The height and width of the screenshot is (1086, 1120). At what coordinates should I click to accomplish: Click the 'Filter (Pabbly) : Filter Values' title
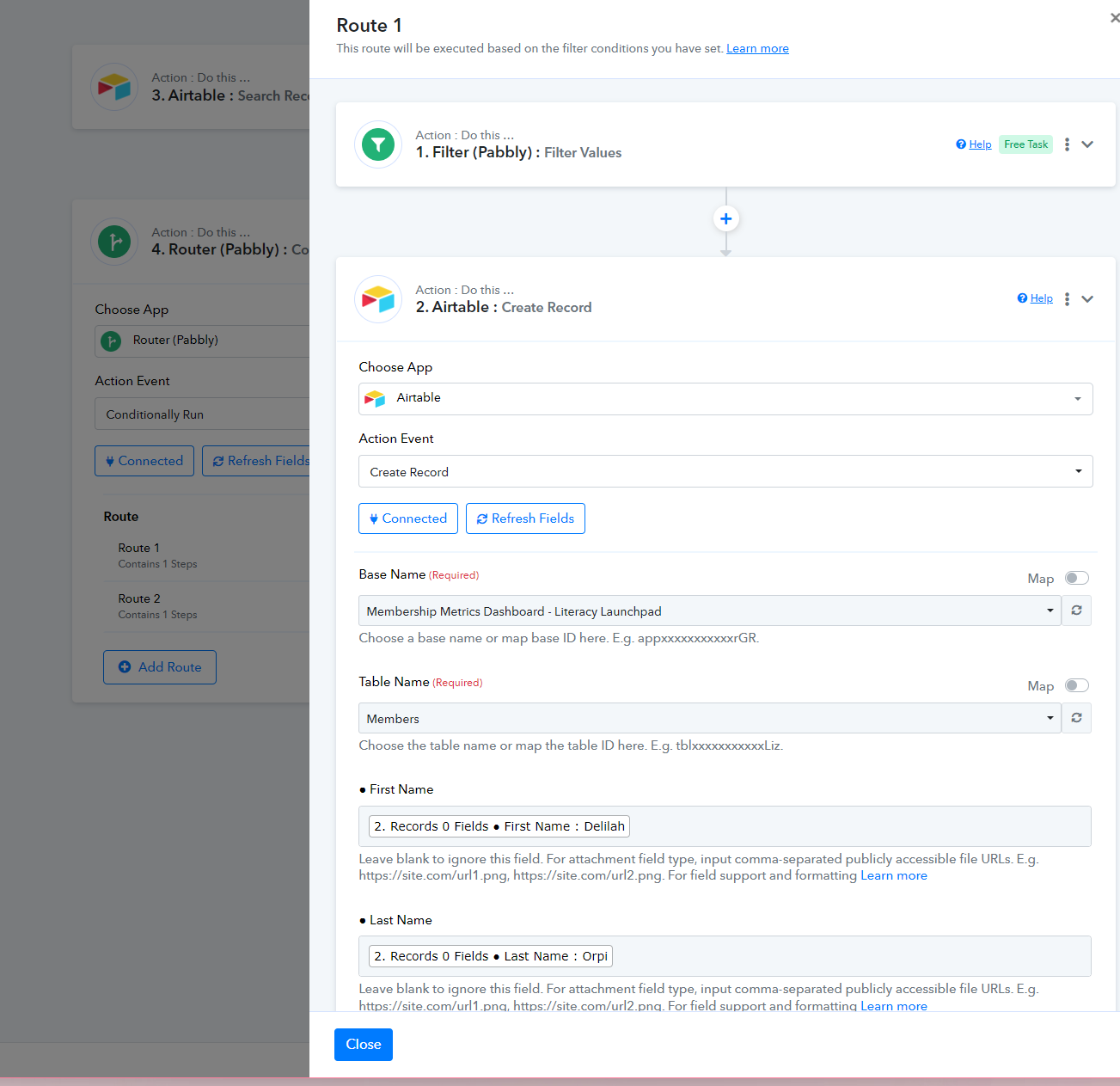pos(518,152)
